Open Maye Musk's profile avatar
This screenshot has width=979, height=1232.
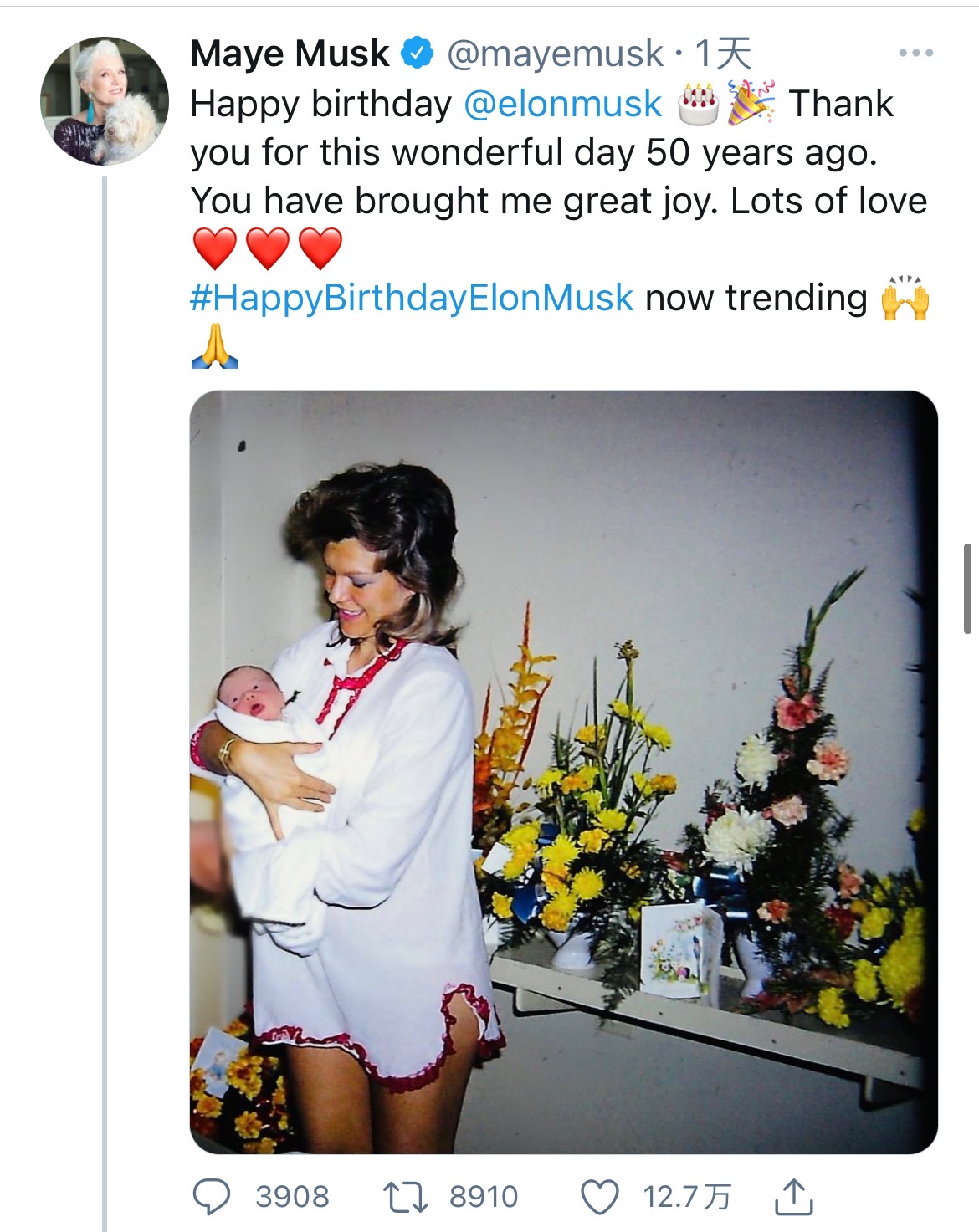click(x=105, y=100)
